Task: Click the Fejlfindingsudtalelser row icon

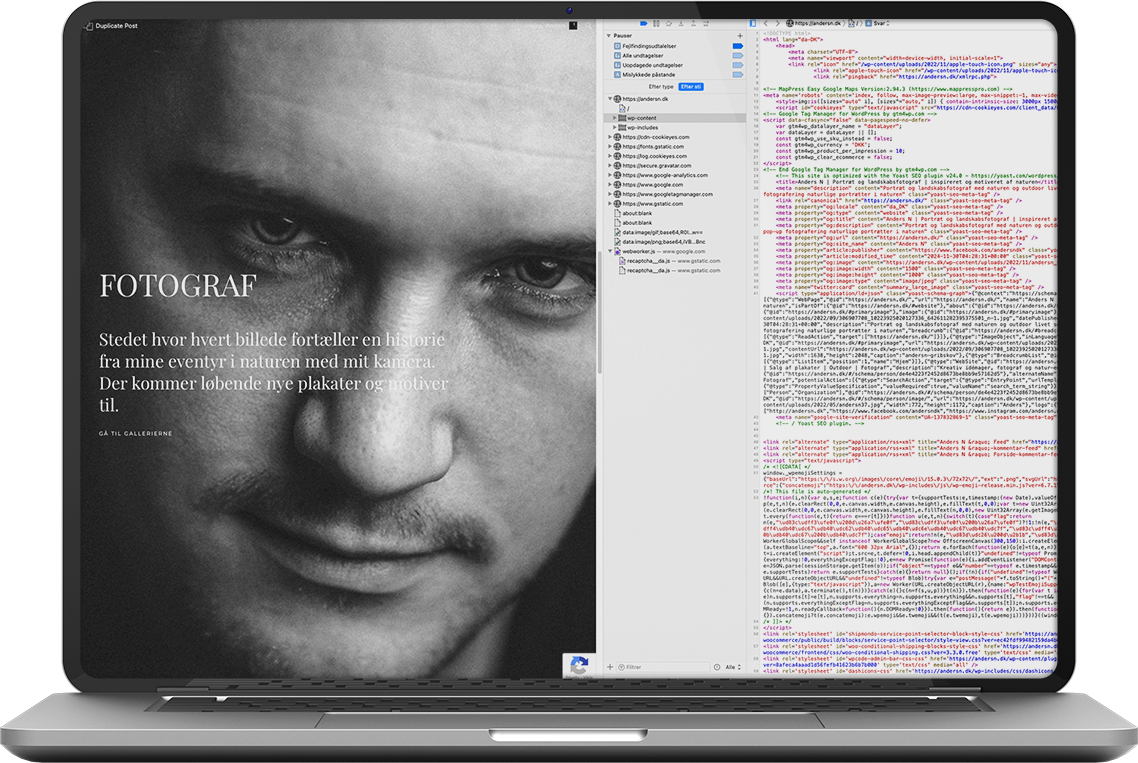Action: (x=618, y=46)
